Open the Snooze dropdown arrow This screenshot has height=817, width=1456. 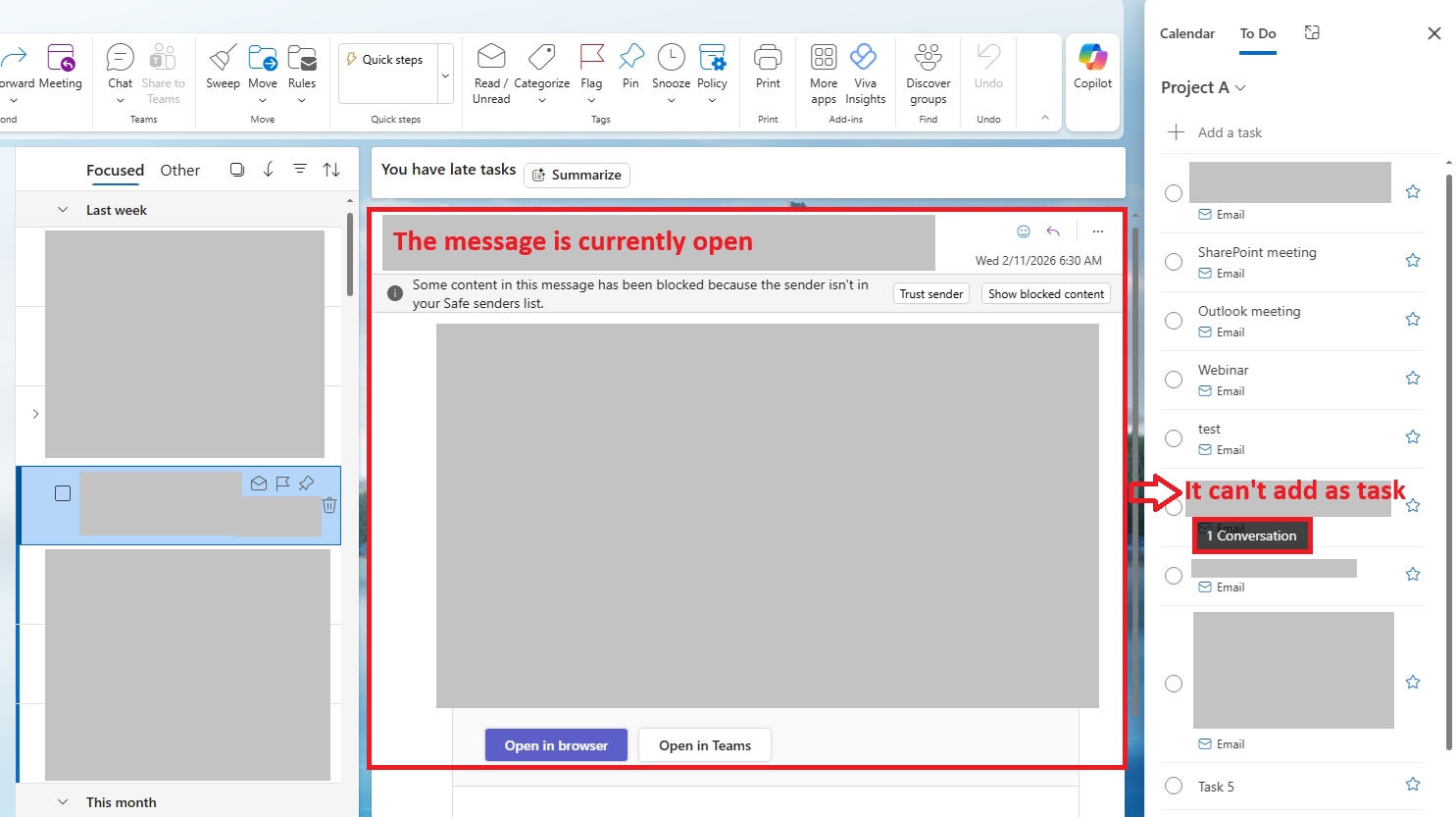point(671,100)
